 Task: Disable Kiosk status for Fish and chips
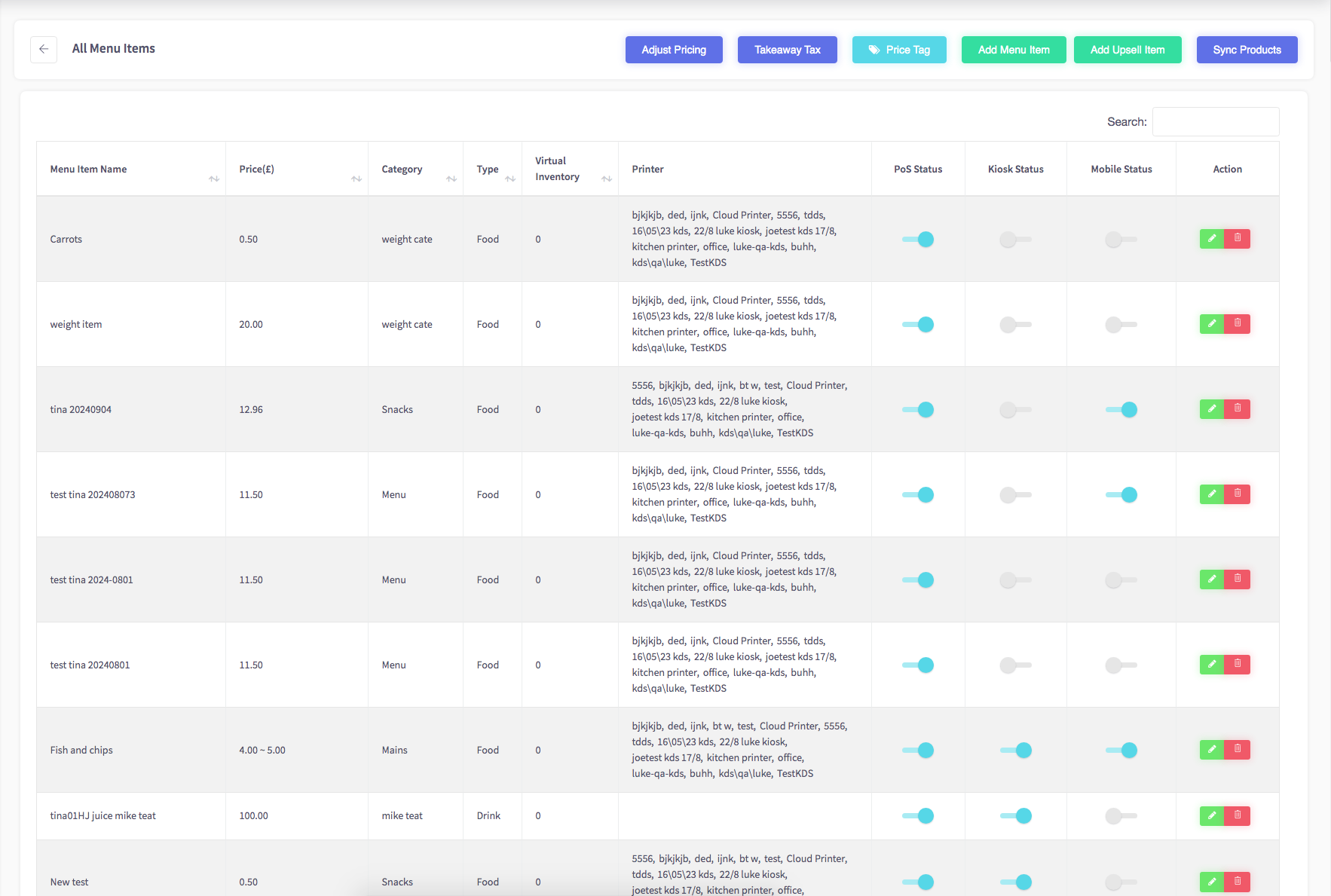click(x=1016, y=750)
